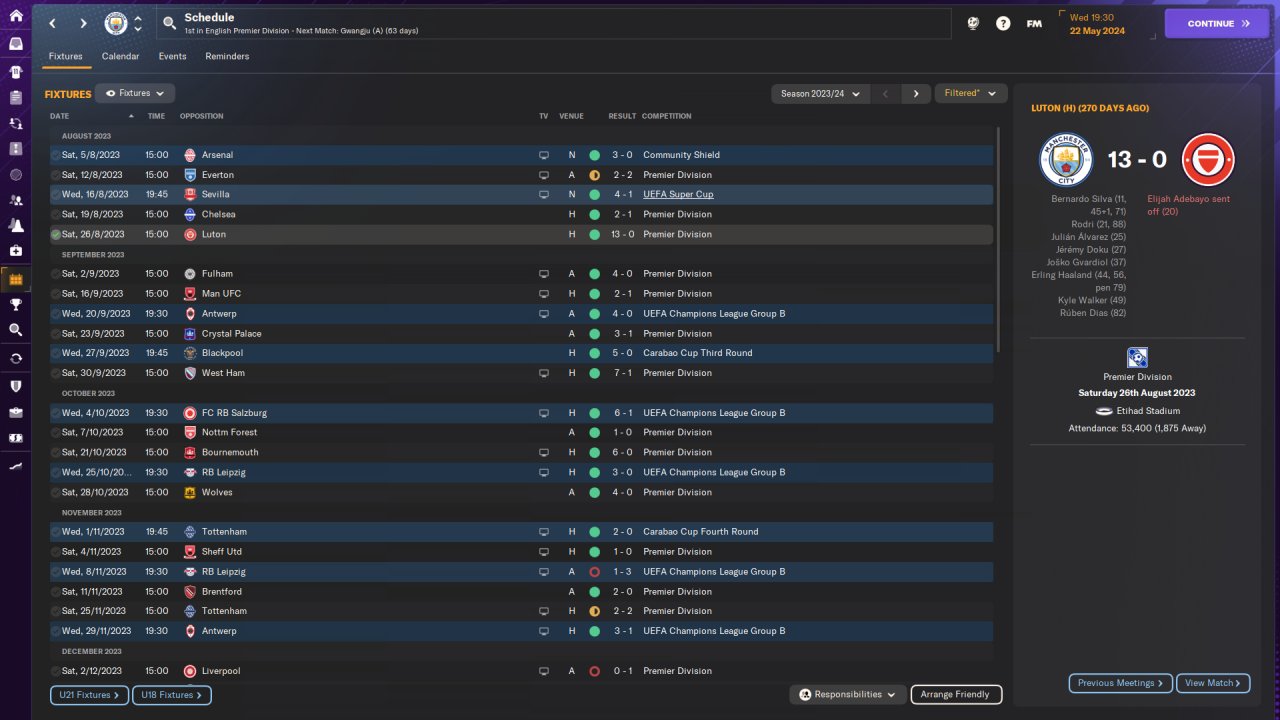
Task: Switch to the Calendar tab
Action: pyautogui.click(x=120, y=56)
